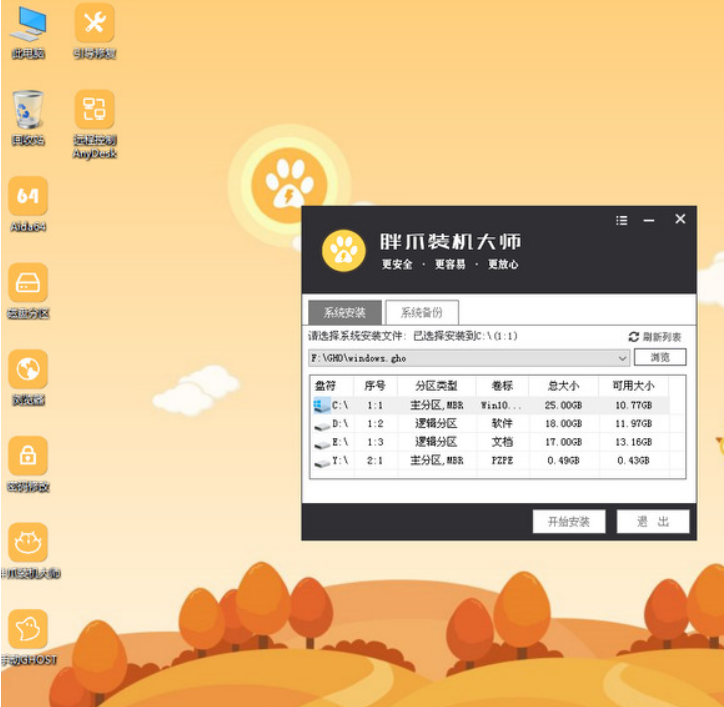The width and height of the screenshot is (724, 707).
Task: Click the Win10... volume label cell
Action: click(501, 405)
